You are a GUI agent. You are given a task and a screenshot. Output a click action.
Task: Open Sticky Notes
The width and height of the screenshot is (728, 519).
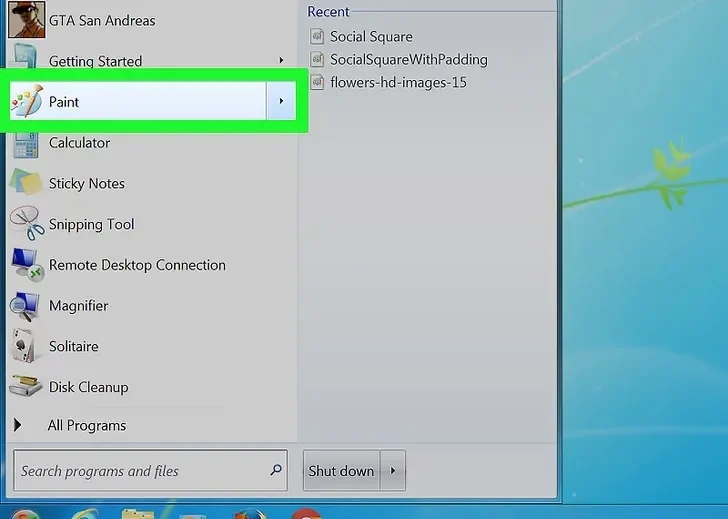(86, 184)
